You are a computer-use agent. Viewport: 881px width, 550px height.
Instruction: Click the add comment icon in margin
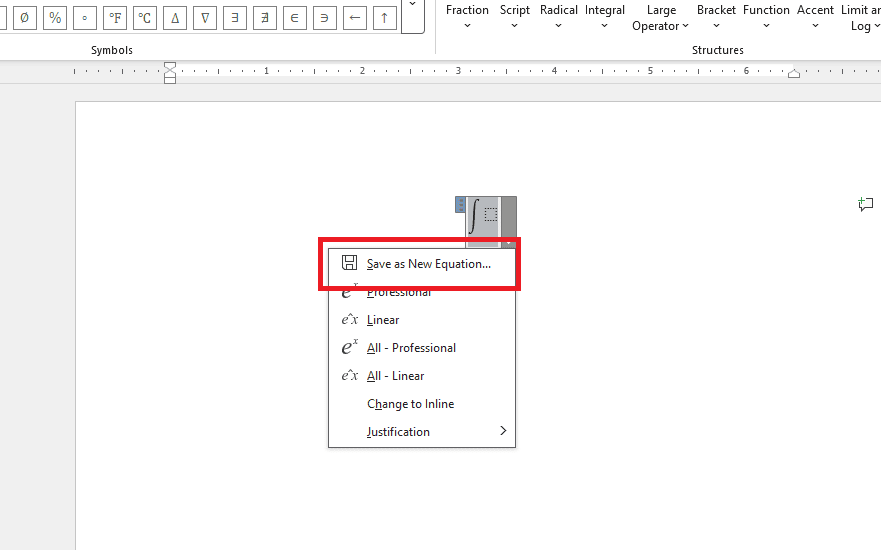pyautogui.click(x=866, y=204)
